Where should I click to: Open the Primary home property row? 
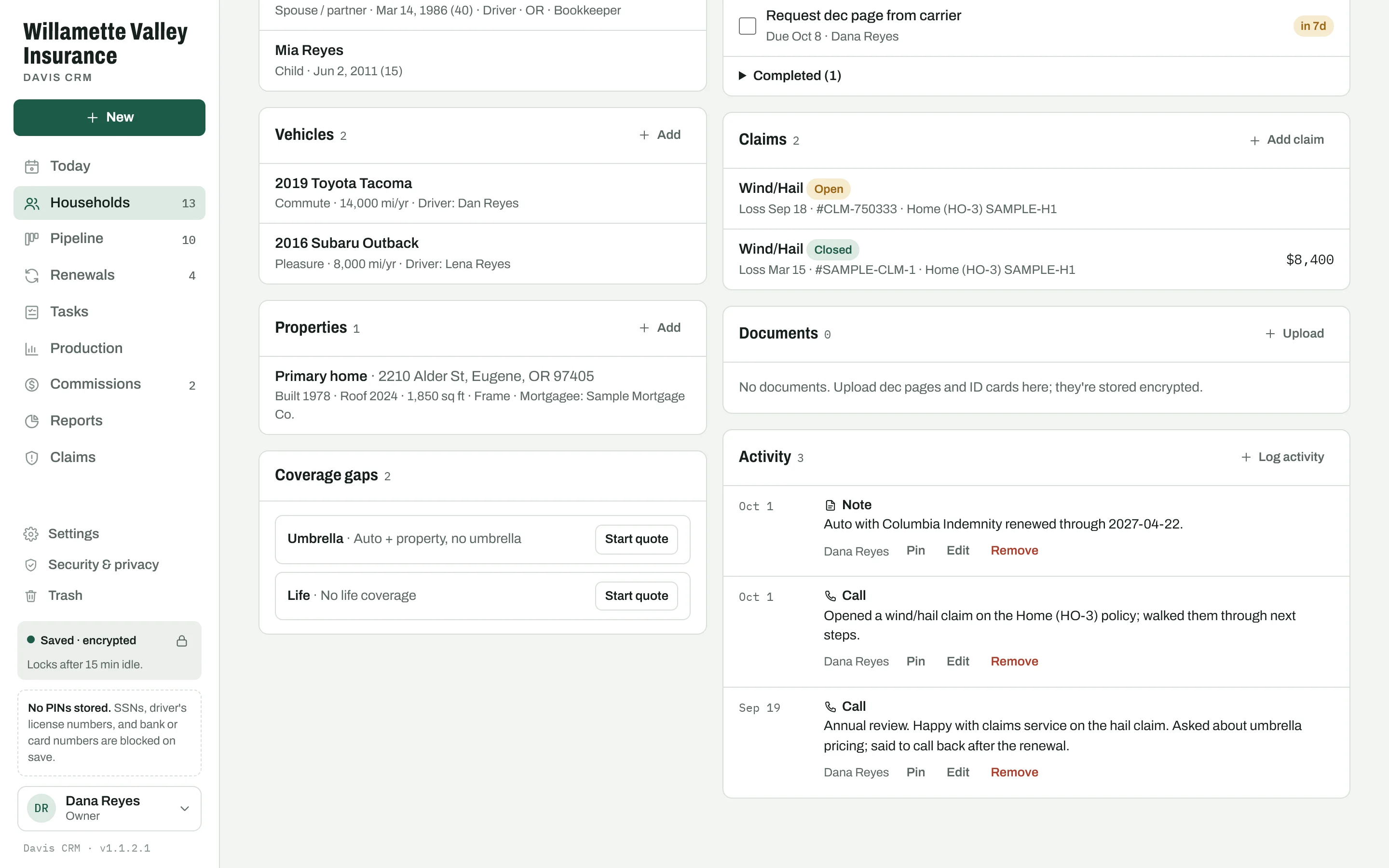pos(482,395)
